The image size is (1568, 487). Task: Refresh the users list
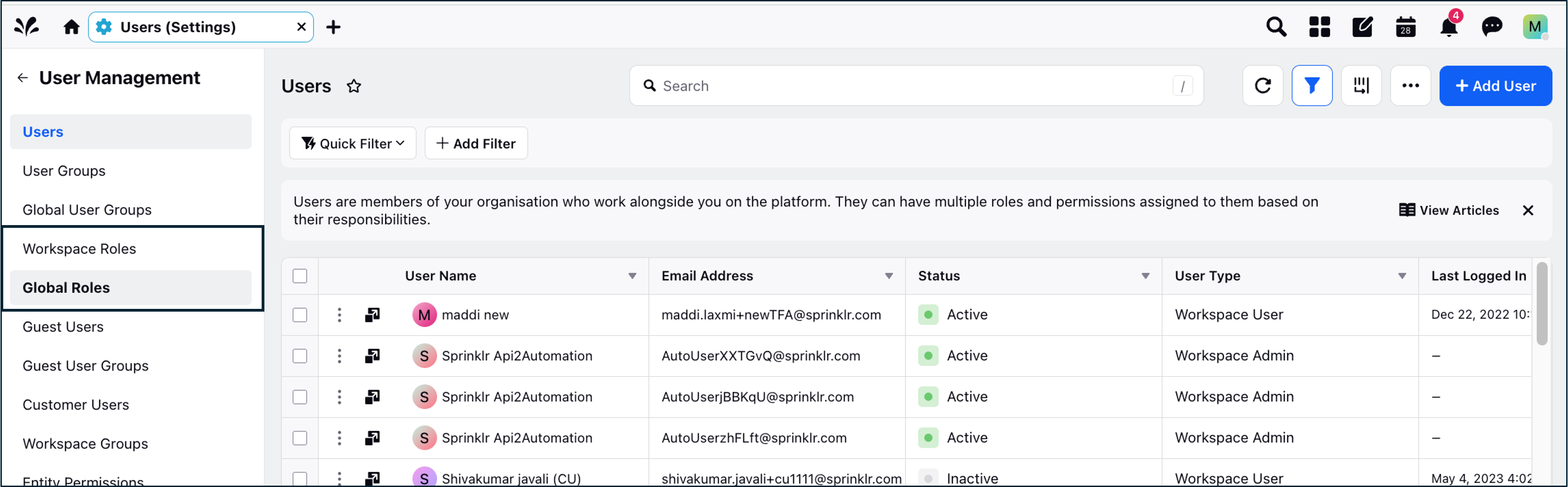tap(1263, 86)
